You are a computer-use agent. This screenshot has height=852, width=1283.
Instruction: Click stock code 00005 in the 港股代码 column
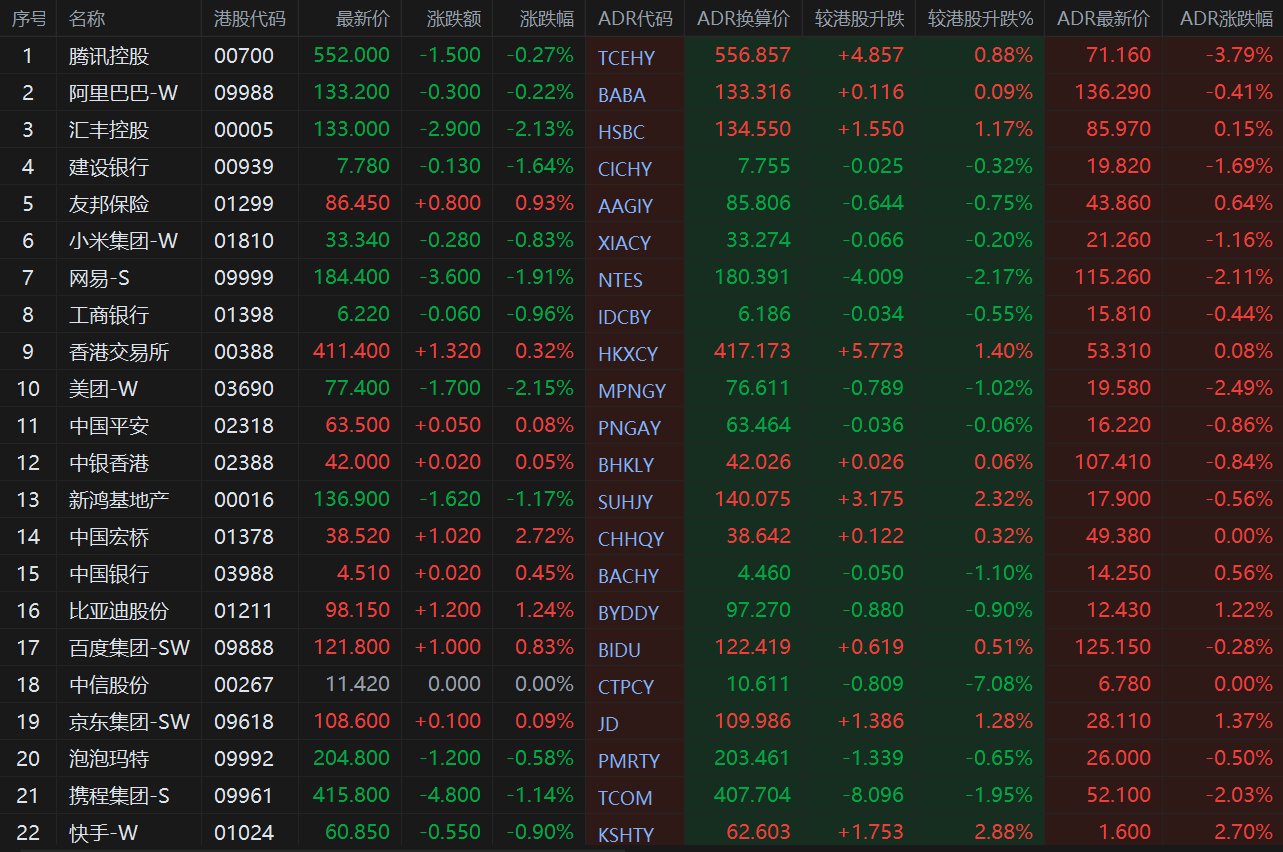(244, 130)
